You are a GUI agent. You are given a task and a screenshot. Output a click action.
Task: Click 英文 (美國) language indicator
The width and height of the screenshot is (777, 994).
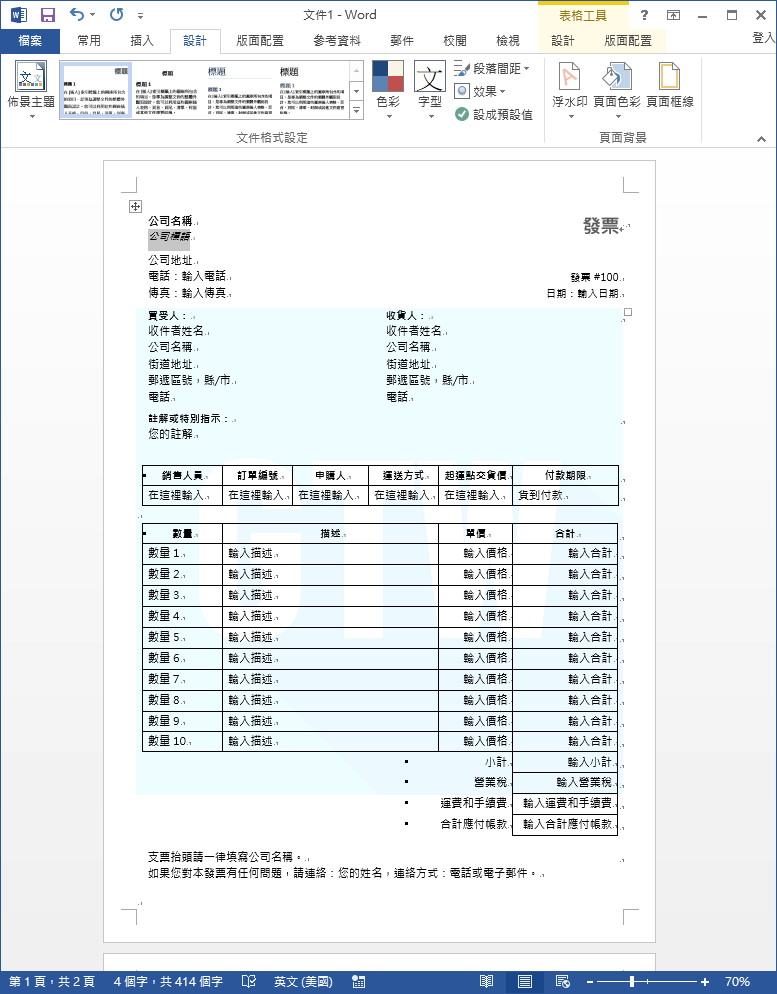303,981
